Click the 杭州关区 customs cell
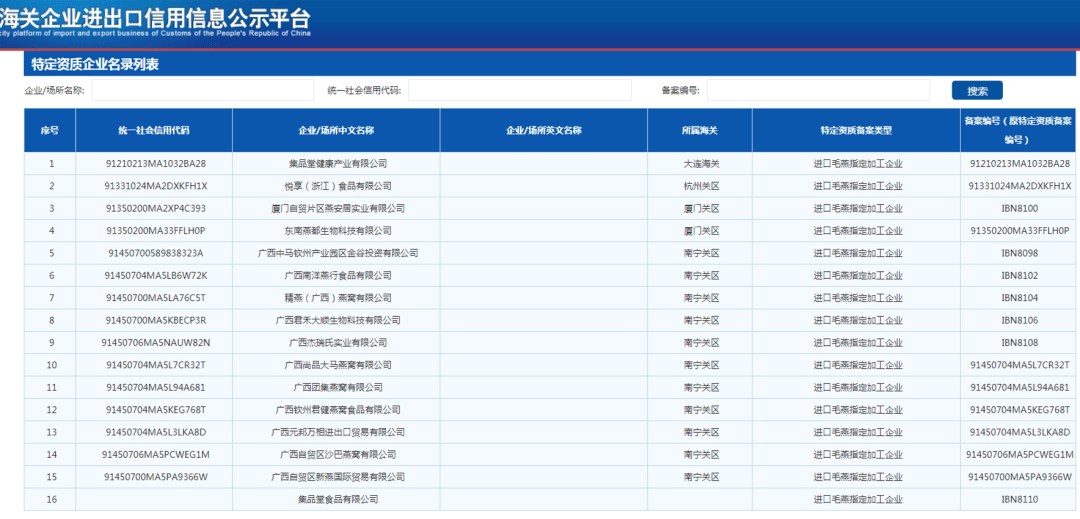 [x=700, y=186]
